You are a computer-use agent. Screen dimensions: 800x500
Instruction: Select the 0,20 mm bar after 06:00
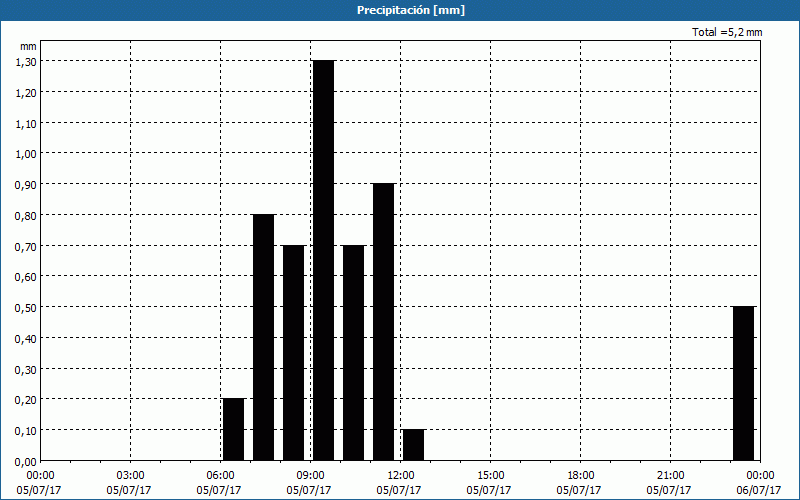[x=234, y=430]
